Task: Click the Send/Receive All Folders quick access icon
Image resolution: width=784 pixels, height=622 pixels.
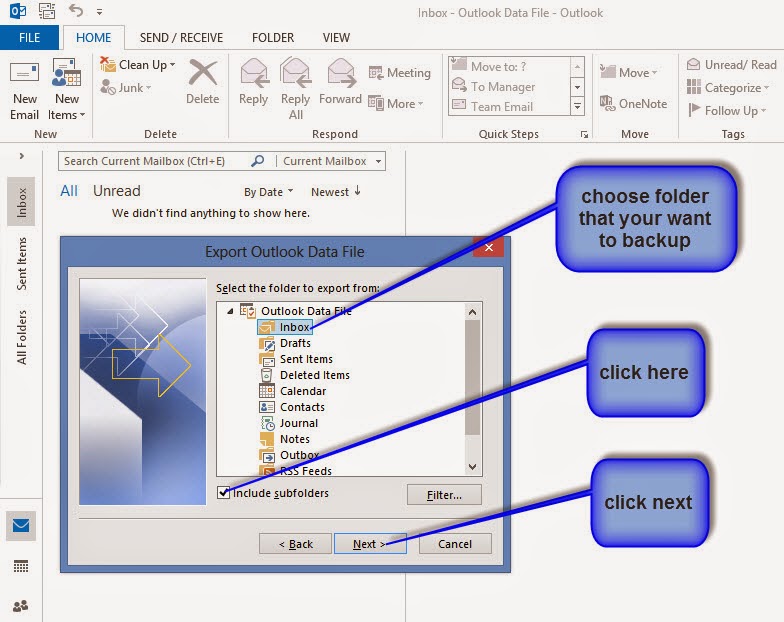Action: (47, 10)
